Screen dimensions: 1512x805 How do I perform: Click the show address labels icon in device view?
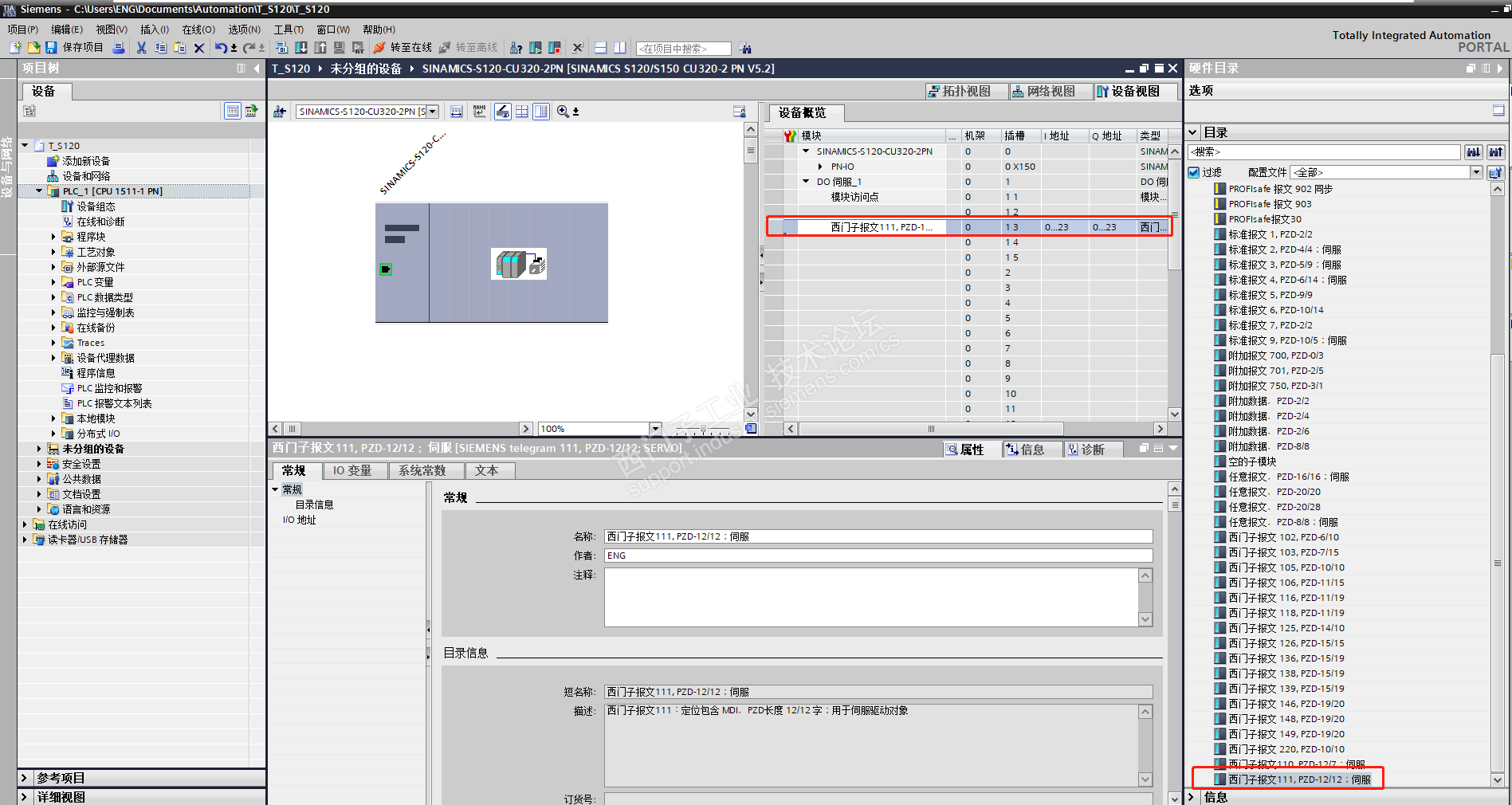coord(503,112)
